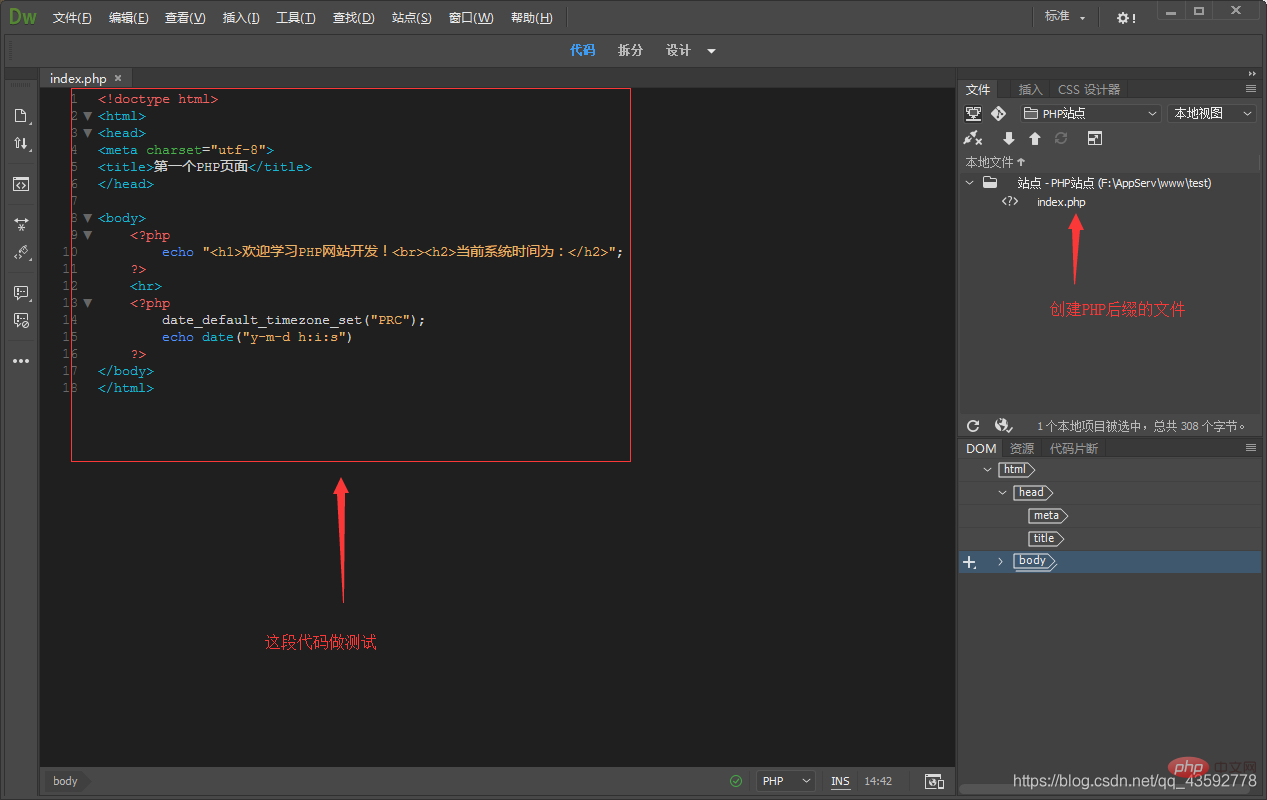Click the FTP server view icon in Files panel
Viewport: 1267px width, 800px height.
(972, 114)
